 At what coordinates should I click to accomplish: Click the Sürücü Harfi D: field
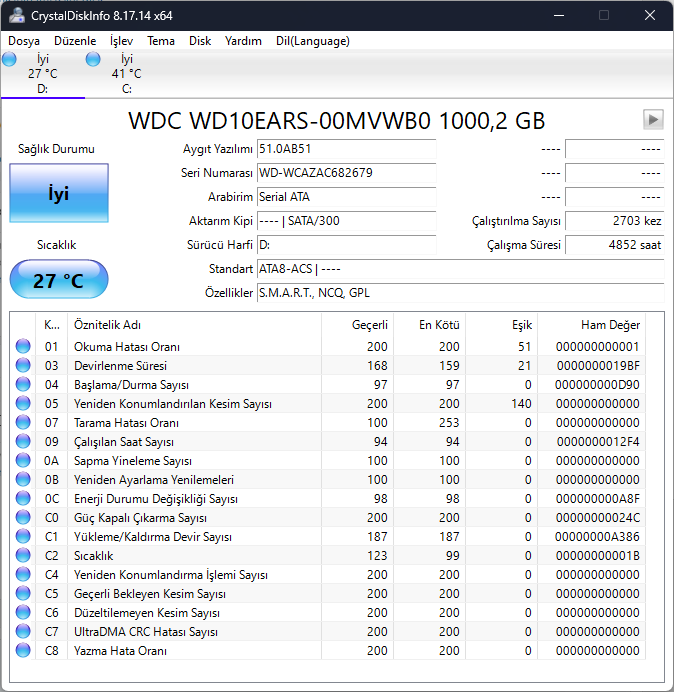346,245
